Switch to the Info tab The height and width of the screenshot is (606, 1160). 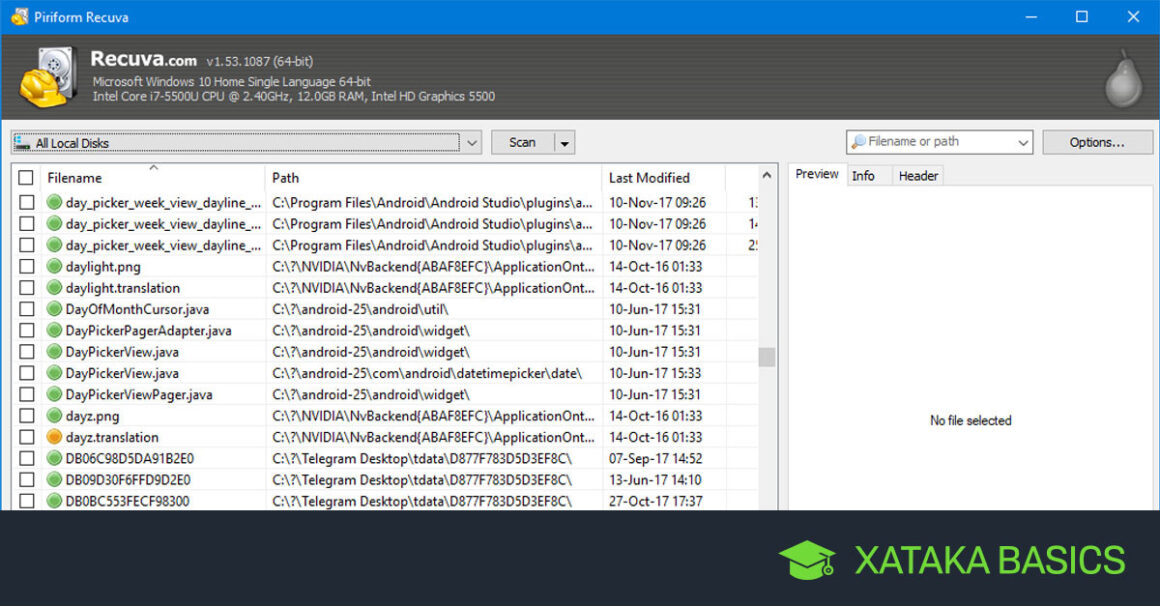pos(863,176)
